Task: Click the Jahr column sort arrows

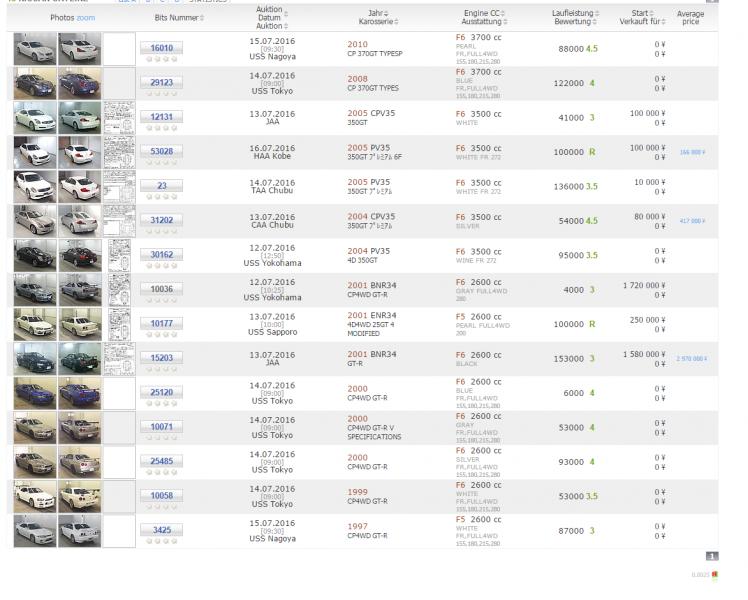Action: click(389, 13)
